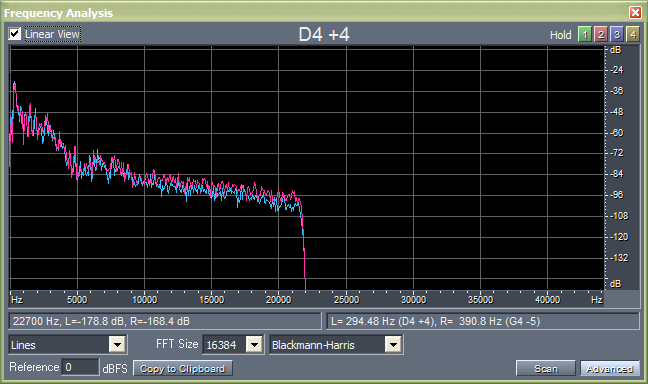Click the Scan button
The image size is (648, 384).
pyautogui.click(x=546, y=368)
